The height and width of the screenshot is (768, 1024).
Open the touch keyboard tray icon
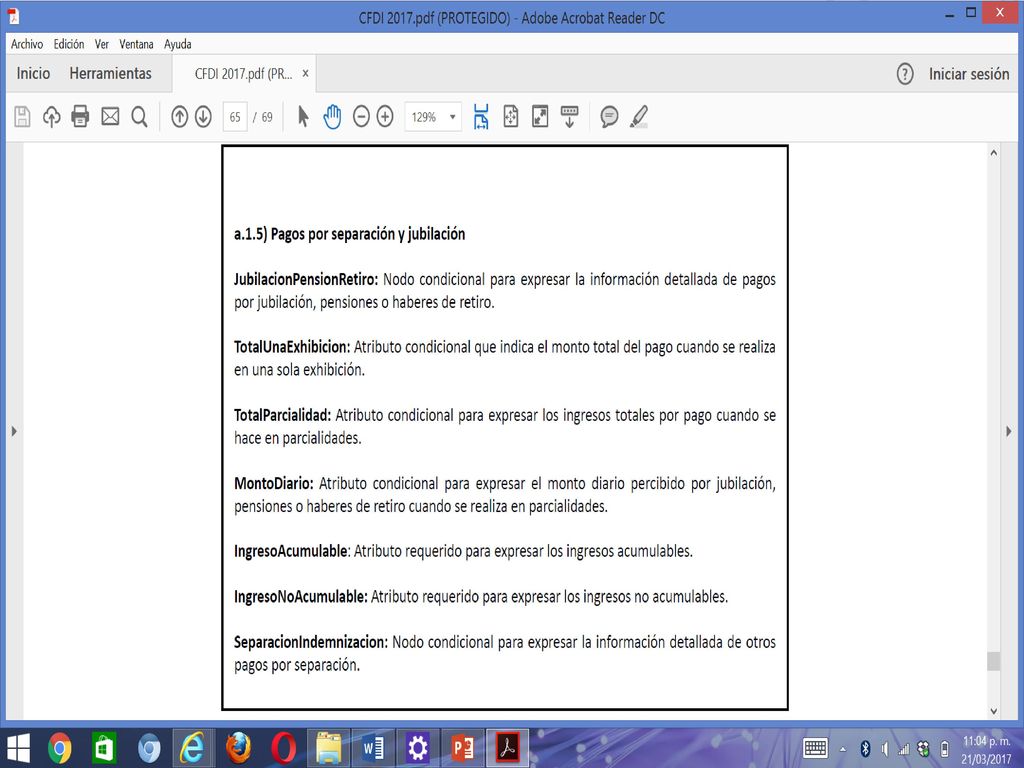tap(816, 748)
